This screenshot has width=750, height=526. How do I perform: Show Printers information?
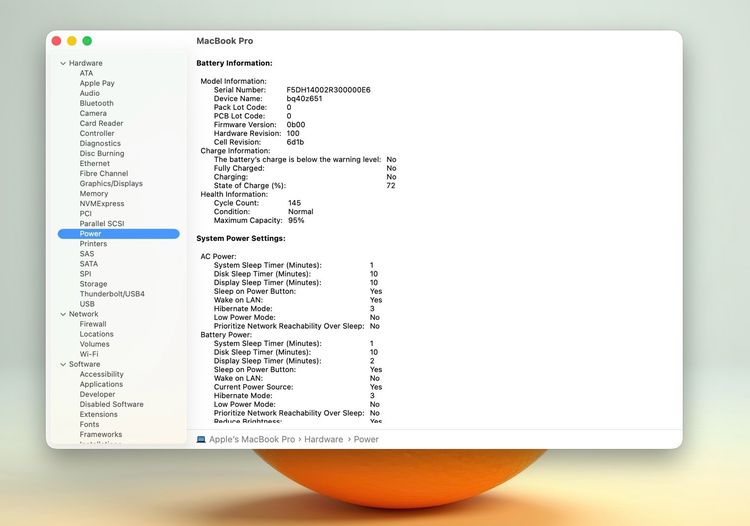(93, 244)
